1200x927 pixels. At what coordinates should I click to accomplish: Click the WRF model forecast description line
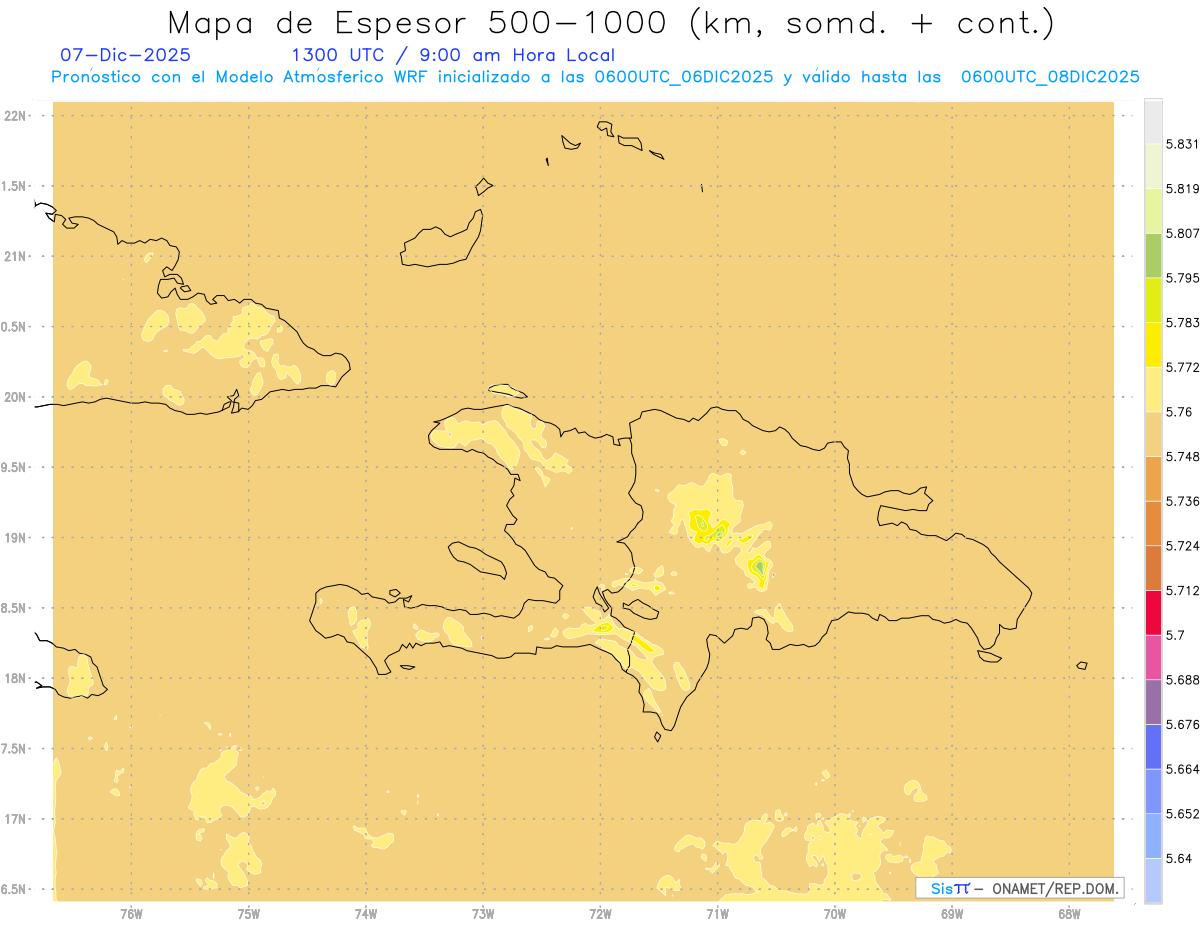pyautogui.click(x=595, y=77)
